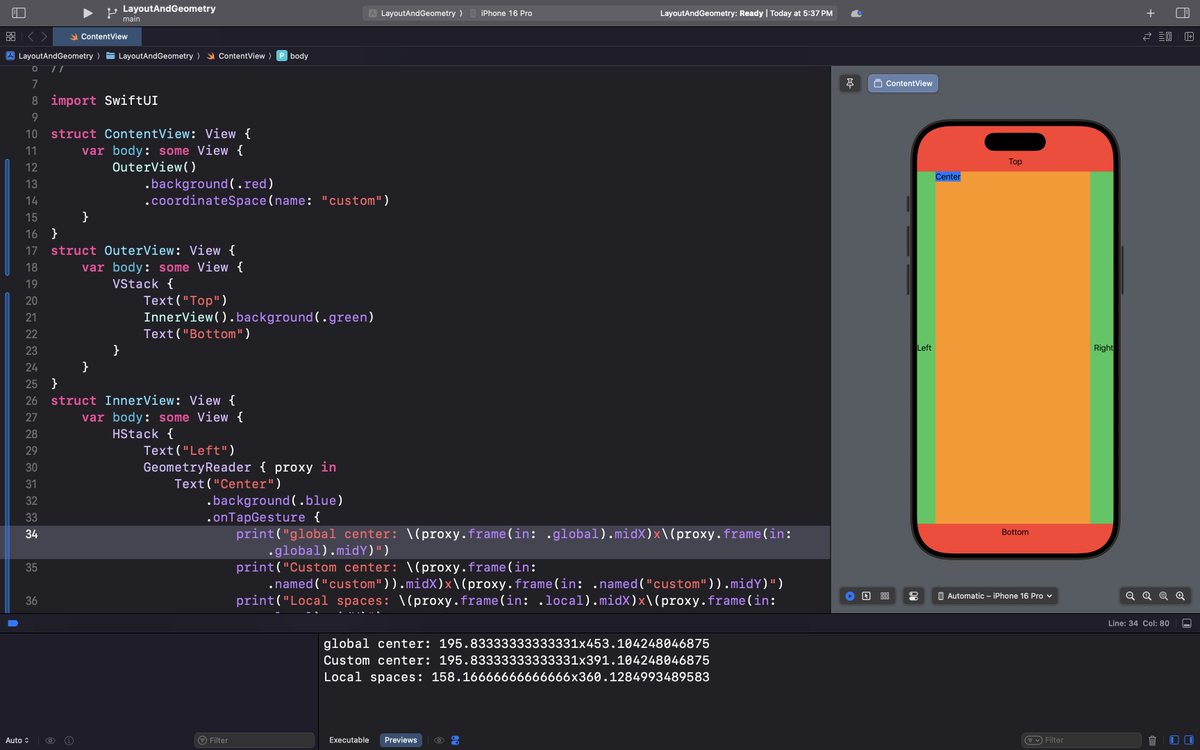The width and height of the screenshot is (1200, 750).
Task: Open the adjust editor options menu
Action: tap(1166, 36)
